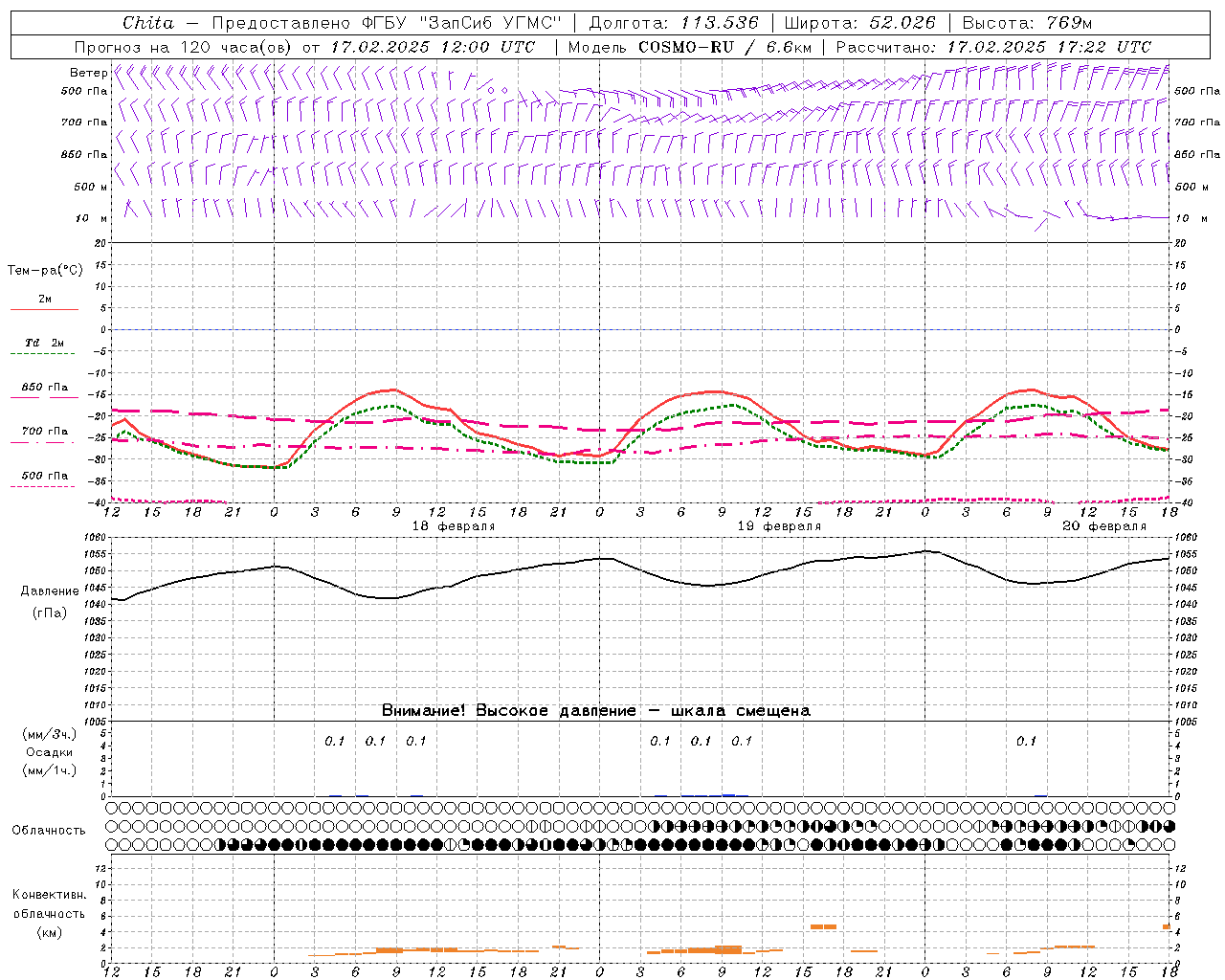Click the "(км)" convective height unit label
This screenshot has width=1225, height=980.
coord(49,932)
